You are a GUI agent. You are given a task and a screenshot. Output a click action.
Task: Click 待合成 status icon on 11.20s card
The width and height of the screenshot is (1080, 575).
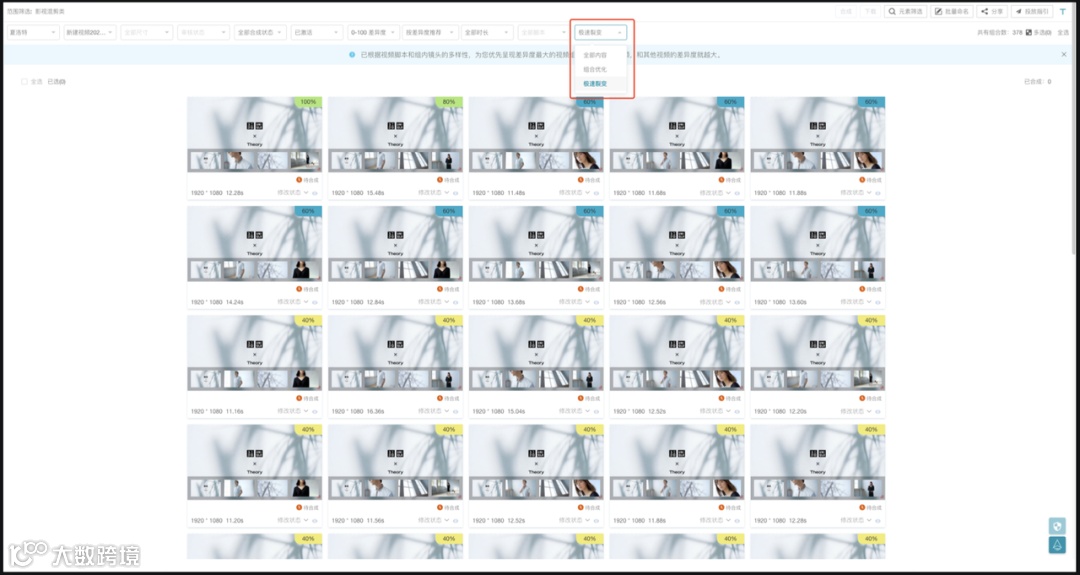[x=299, y=508]
